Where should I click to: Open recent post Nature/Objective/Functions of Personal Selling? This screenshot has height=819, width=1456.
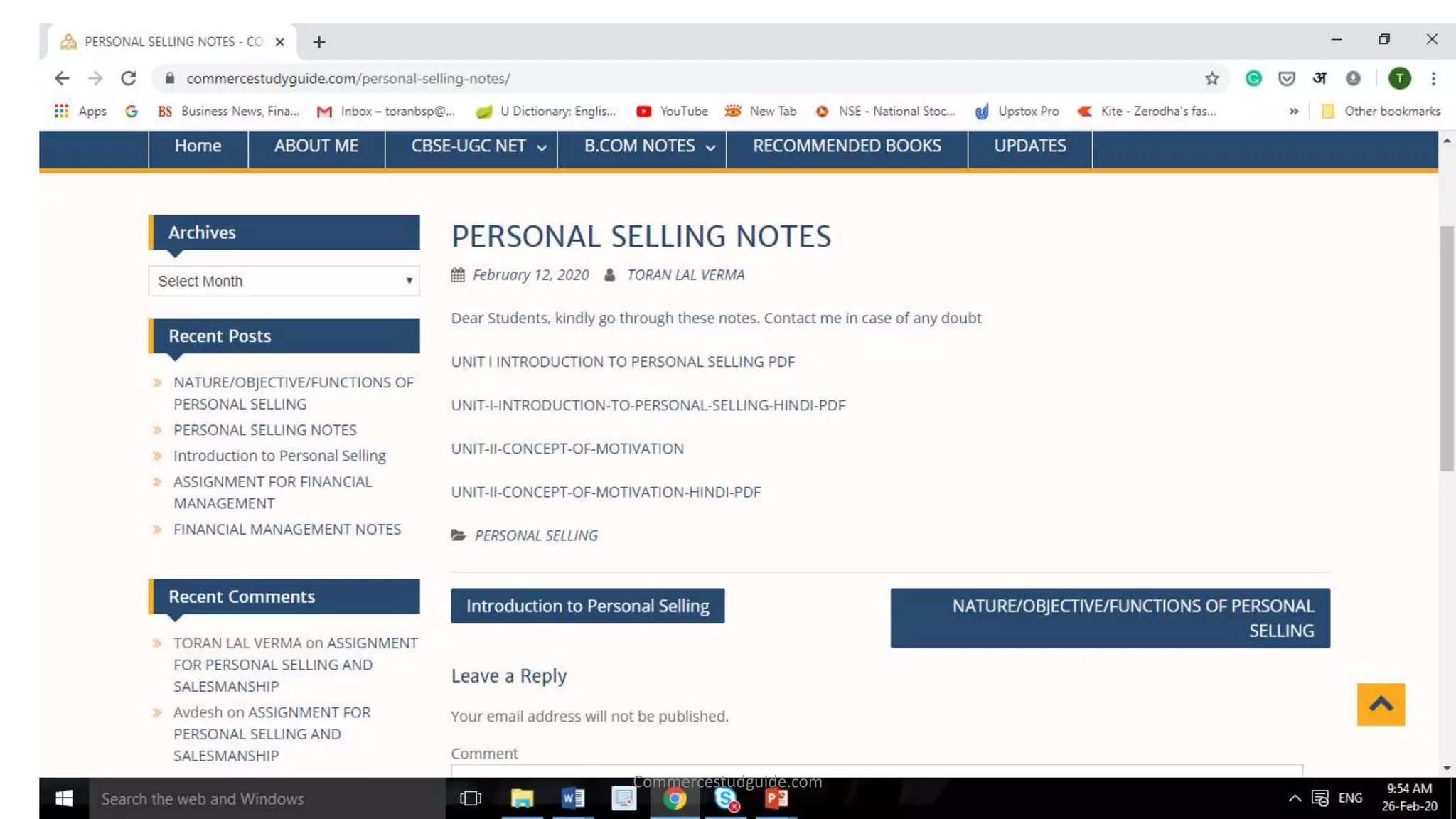pyautogui.click(x=294, y=393)
